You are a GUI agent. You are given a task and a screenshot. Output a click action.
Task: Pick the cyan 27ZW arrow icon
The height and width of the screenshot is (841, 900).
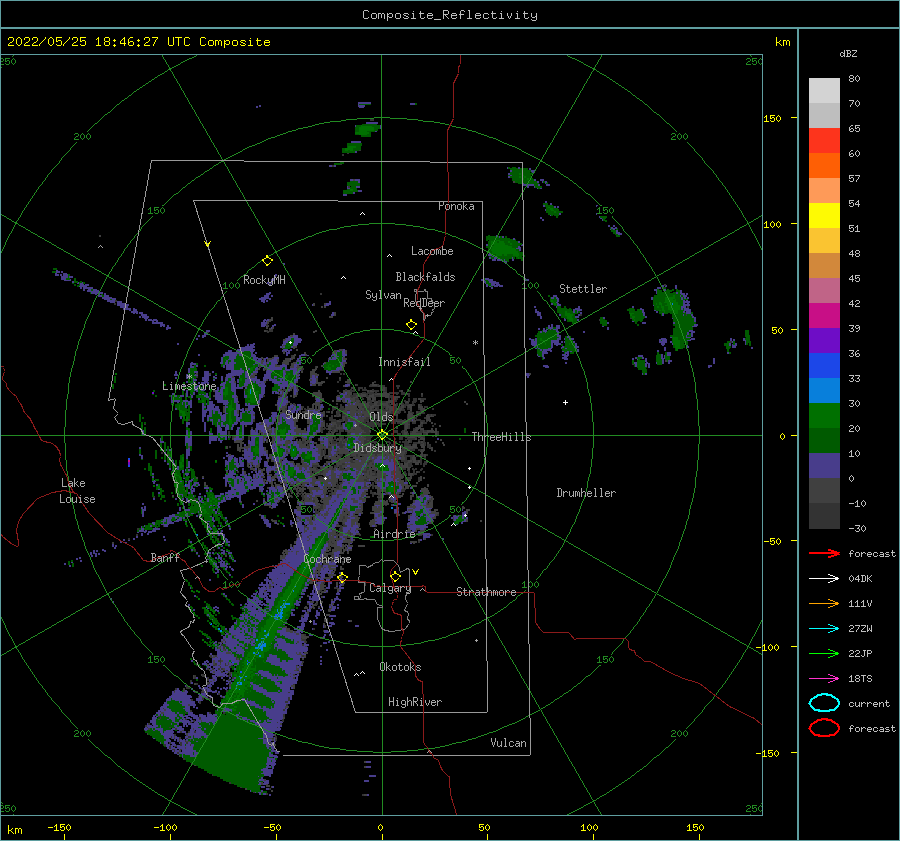(824, 629)
